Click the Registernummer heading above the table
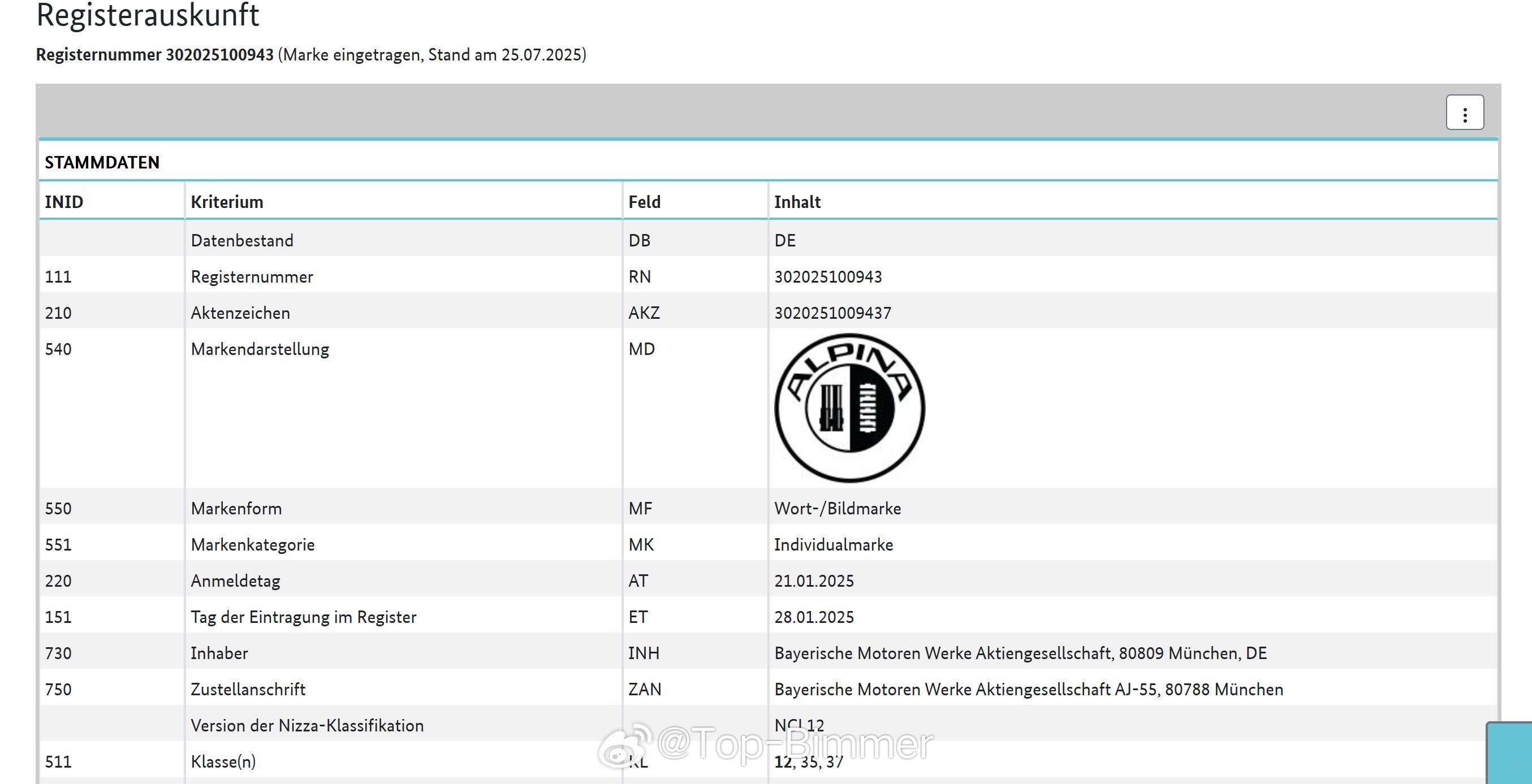1532x784 pixels. click(311, 55)
